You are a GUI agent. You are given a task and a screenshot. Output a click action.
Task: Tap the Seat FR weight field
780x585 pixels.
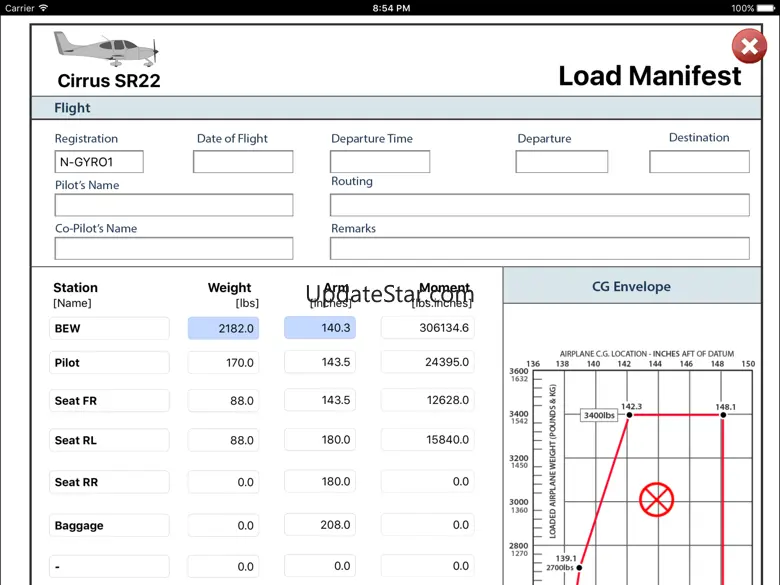(x=223, y=401)
